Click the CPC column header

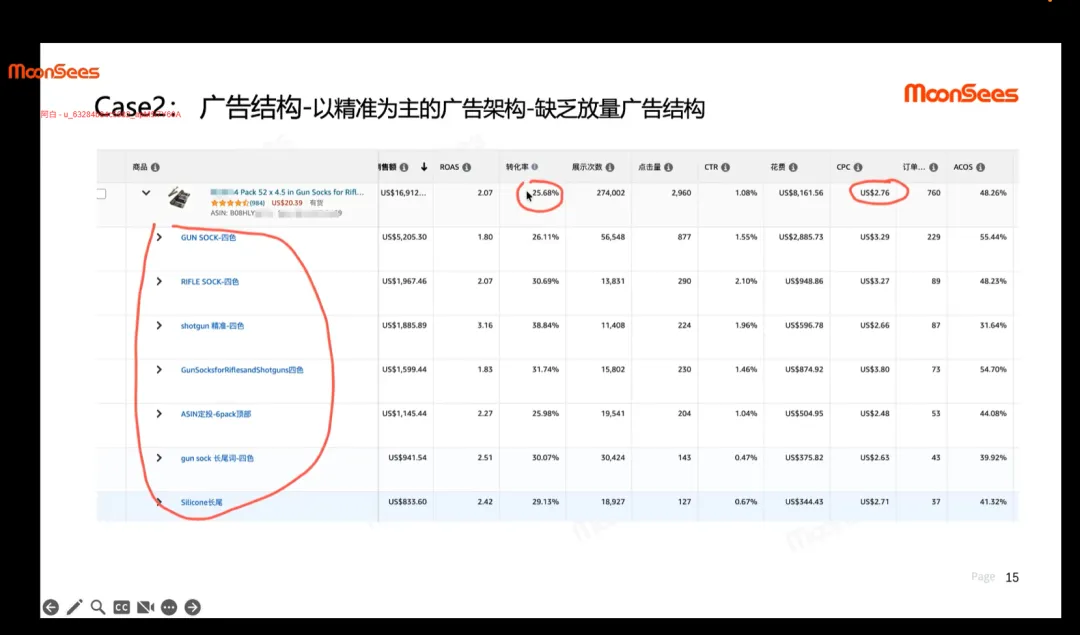point(843,167)
